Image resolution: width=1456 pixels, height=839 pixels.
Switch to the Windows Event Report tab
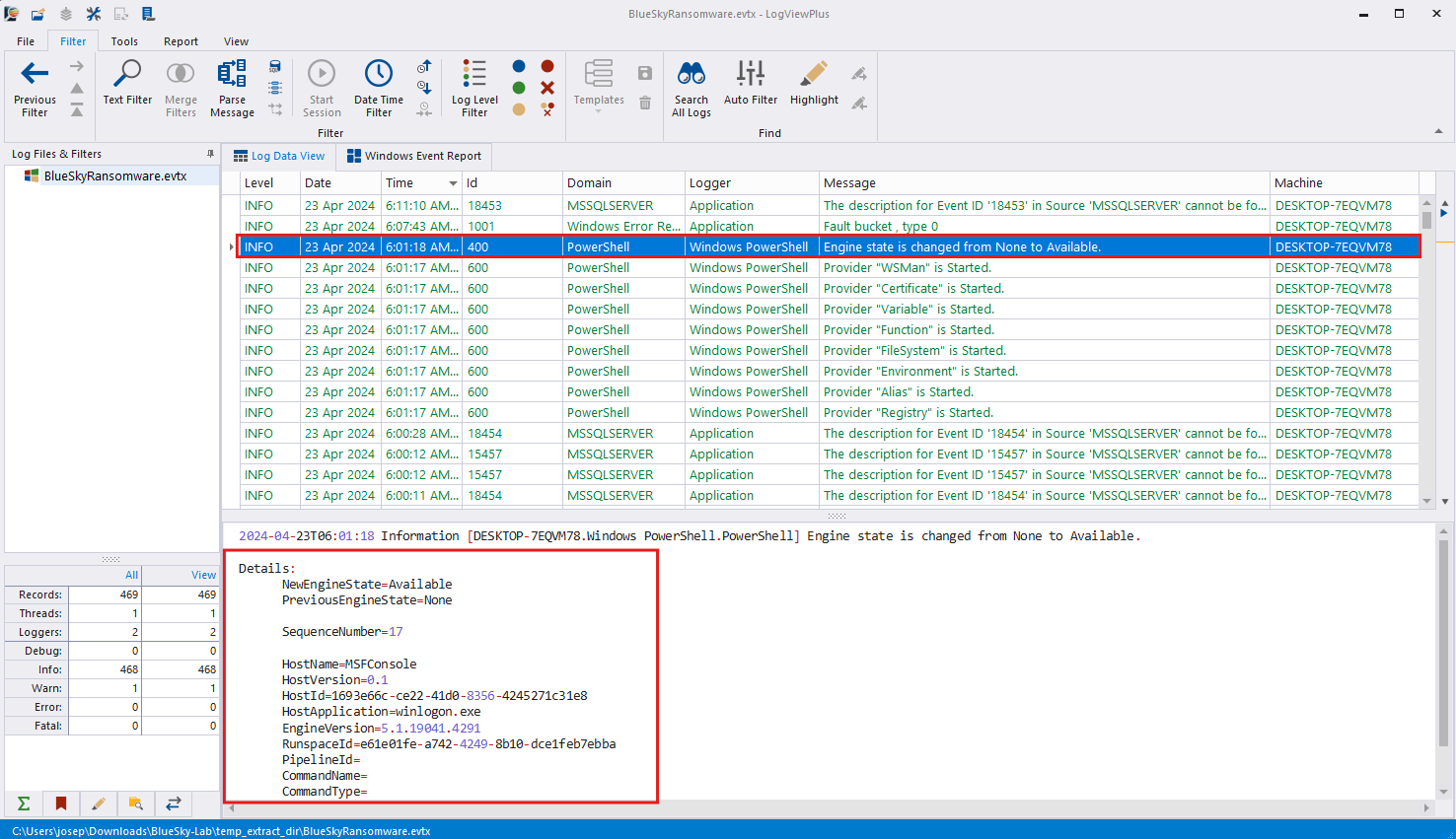[414, 156]
